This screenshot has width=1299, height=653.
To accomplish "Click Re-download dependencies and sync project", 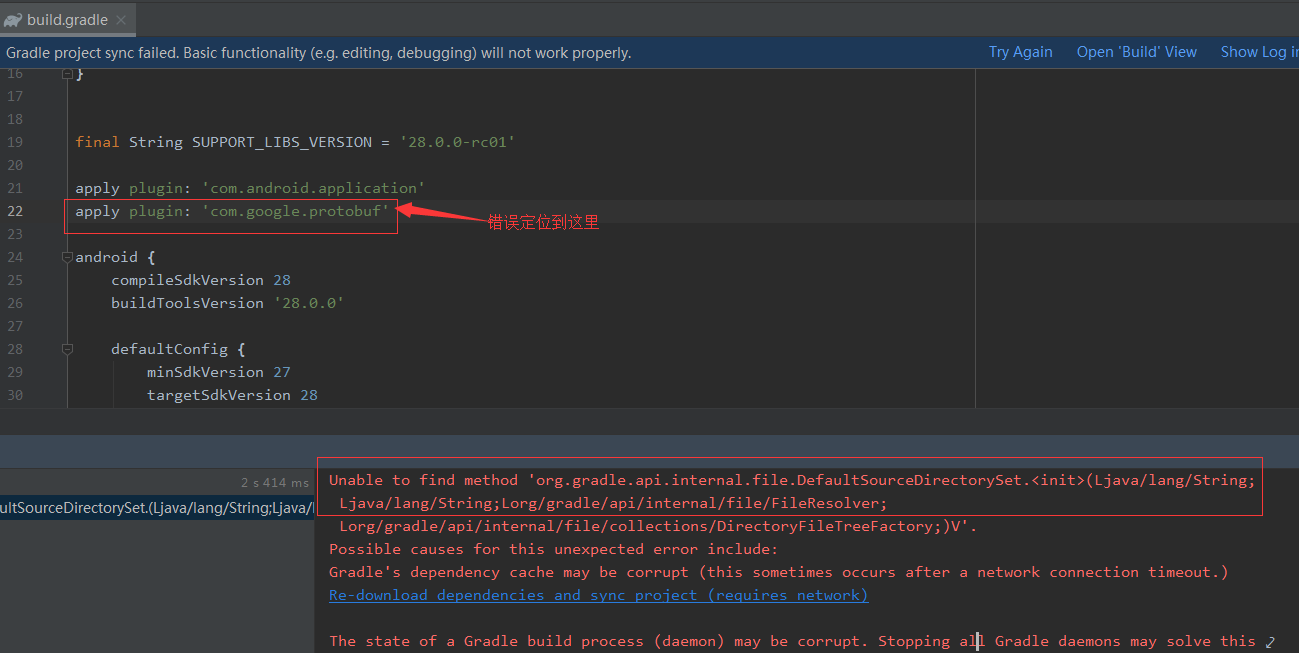I will click(x=597, y=594).
